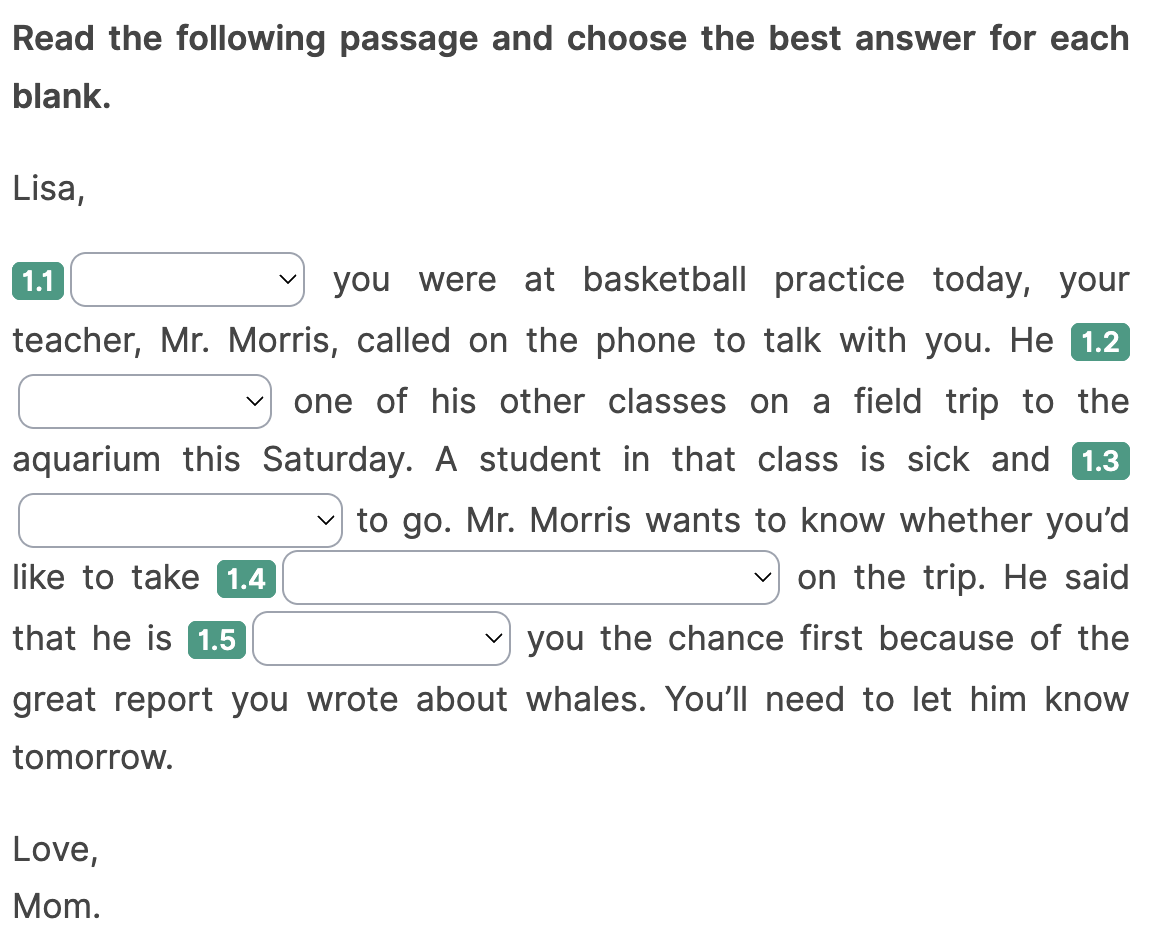
Task: Open the answer dropdown for blank 1.3
Action: [180, 520]
